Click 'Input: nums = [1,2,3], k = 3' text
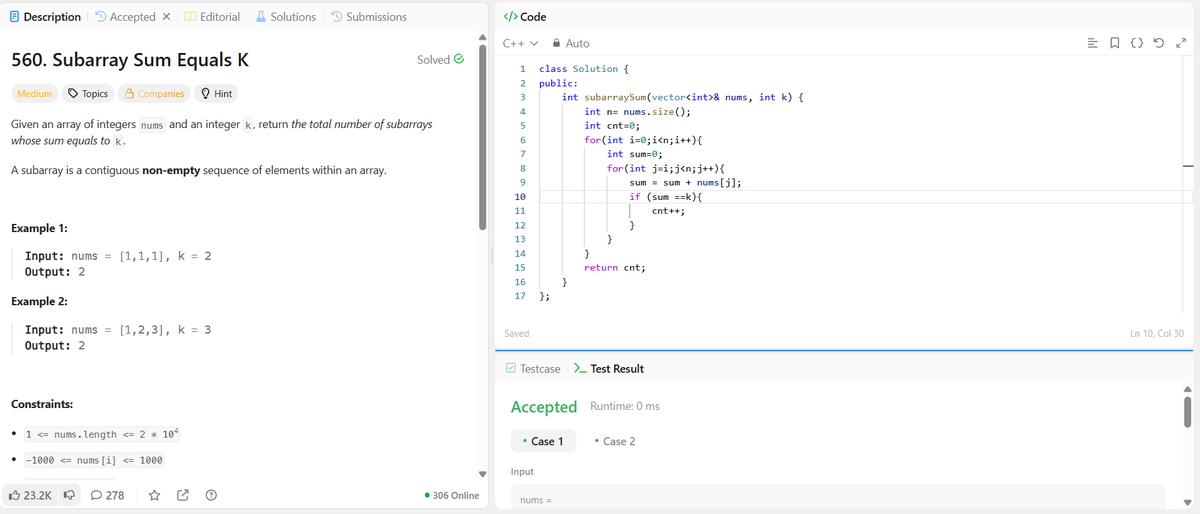The height and width of the screenshot is (514, 1200). point(118,330)
